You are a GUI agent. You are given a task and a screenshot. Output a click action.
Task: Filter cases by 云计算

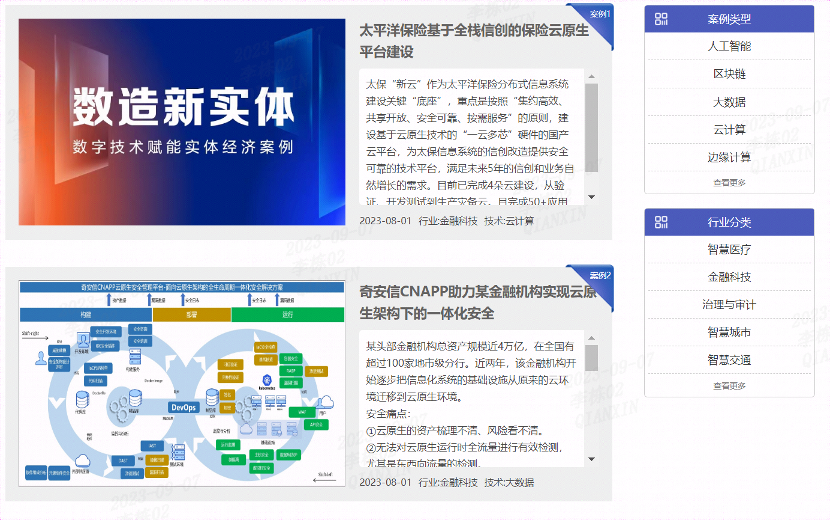pos(729,129)
